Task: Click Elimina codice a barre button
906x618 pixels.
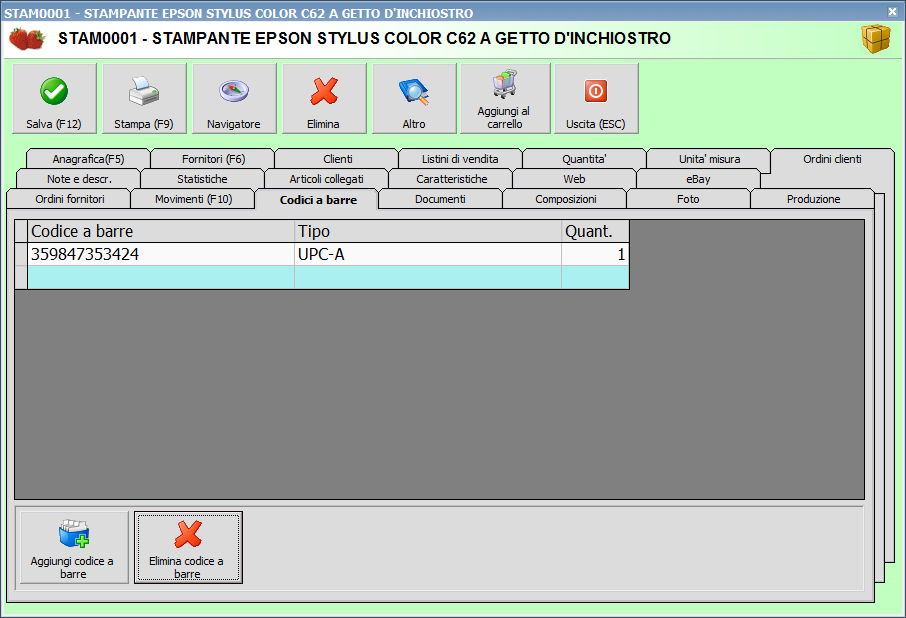Action: (x=188, y=547)
